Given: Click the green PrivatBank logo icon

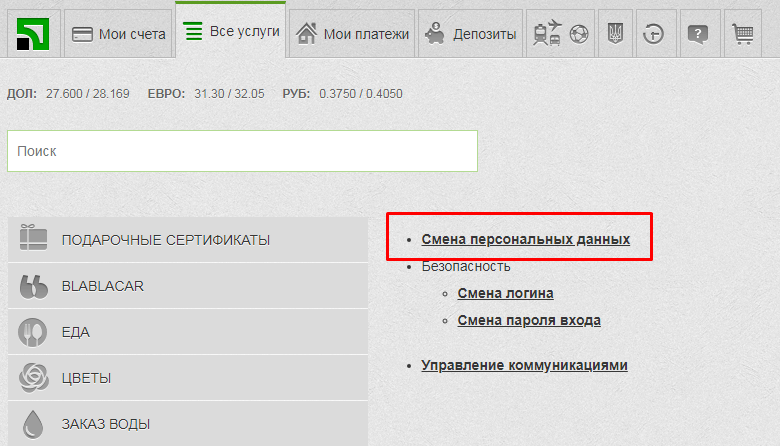Looking at the screenshot, I should click(x=34, y=34).
